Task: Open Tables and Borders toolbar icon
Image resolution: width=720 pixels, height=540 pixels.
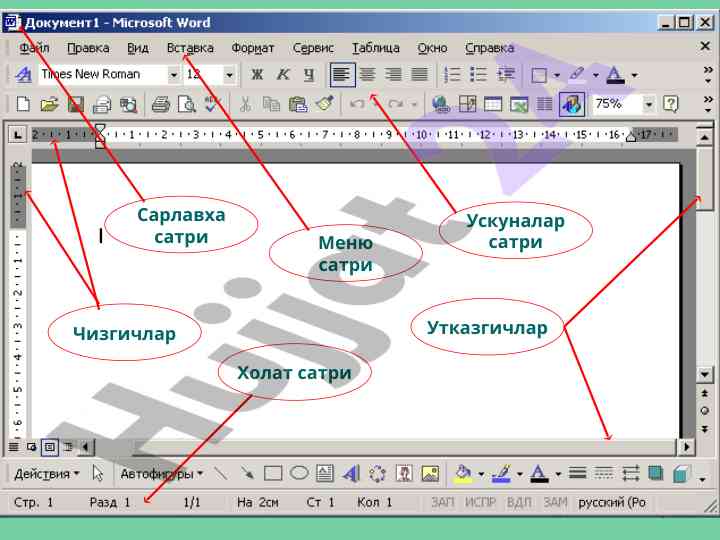Action: 467,104
